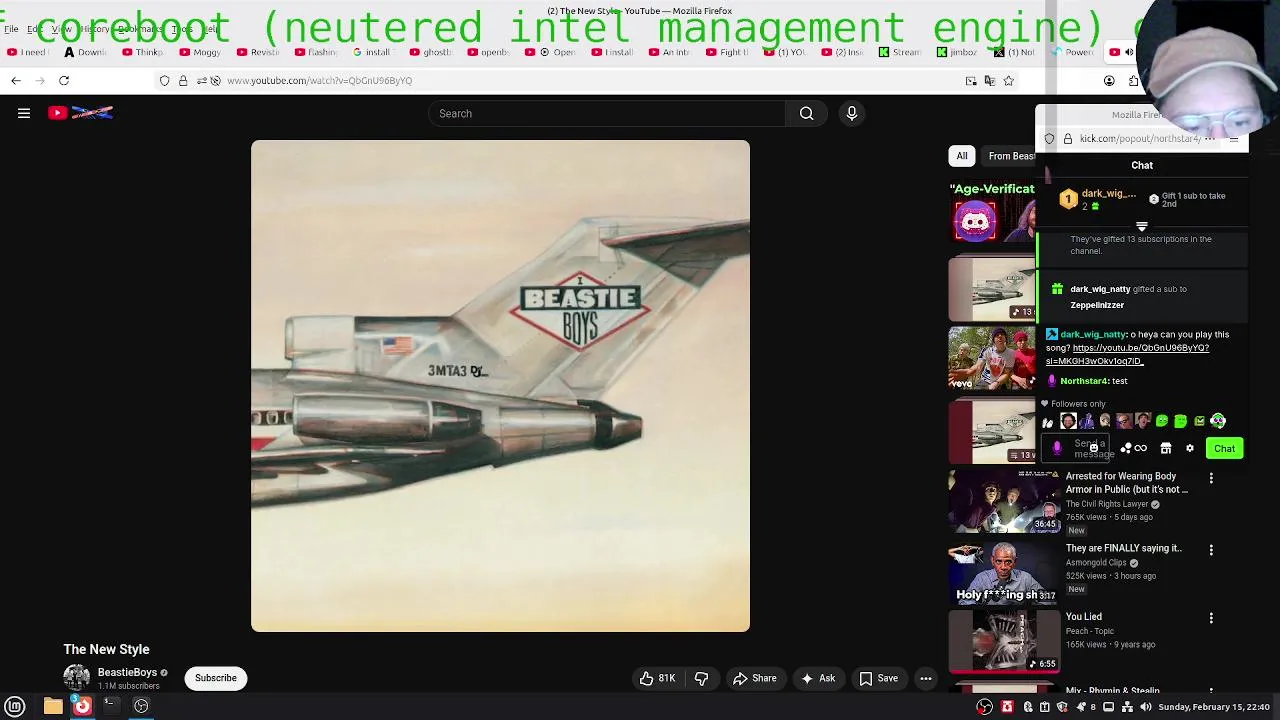Screen dimensions: 1280x720
Task: Select the From Beastie Boys filter chip
Action: pyautogui.click(x=1010, y=156)
